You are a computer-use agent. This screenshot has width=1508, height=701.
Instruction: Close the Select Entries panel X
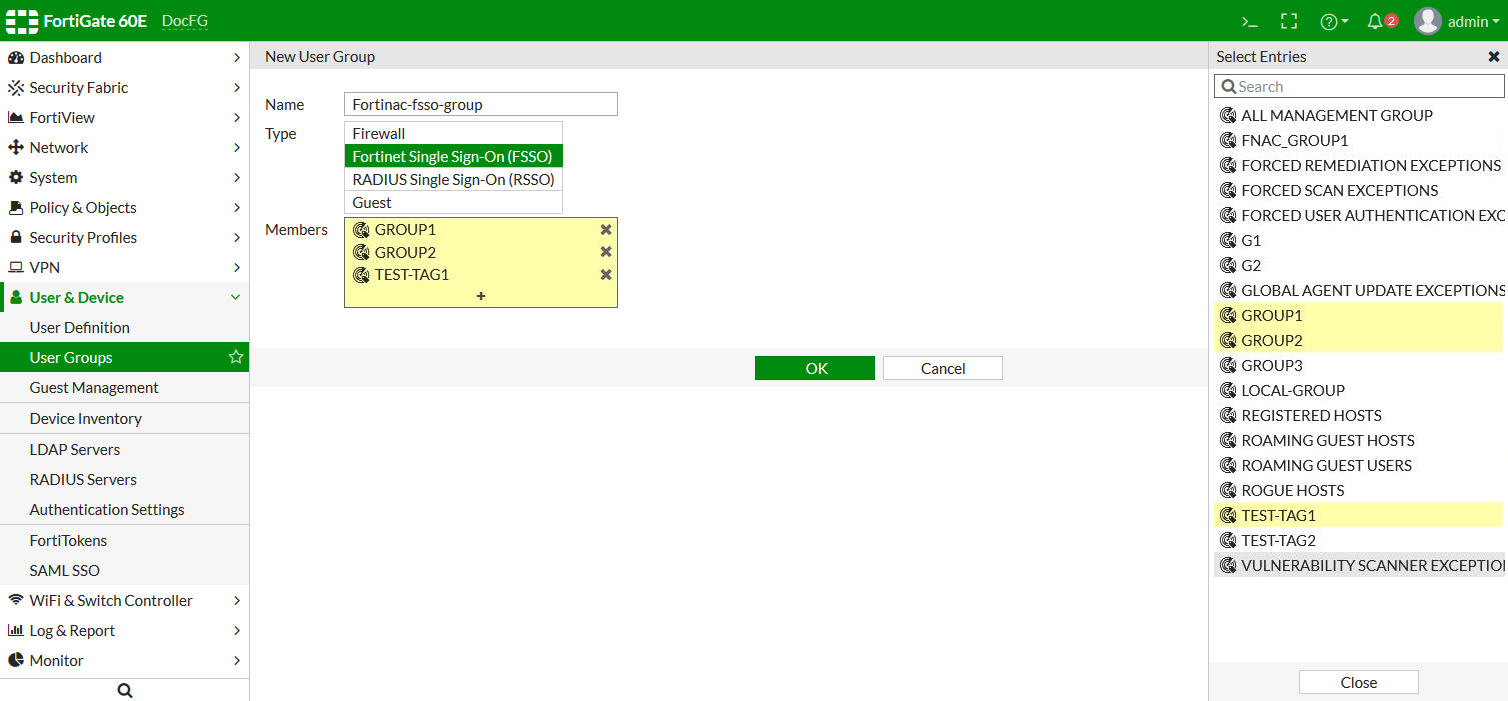coord(1494,57)
